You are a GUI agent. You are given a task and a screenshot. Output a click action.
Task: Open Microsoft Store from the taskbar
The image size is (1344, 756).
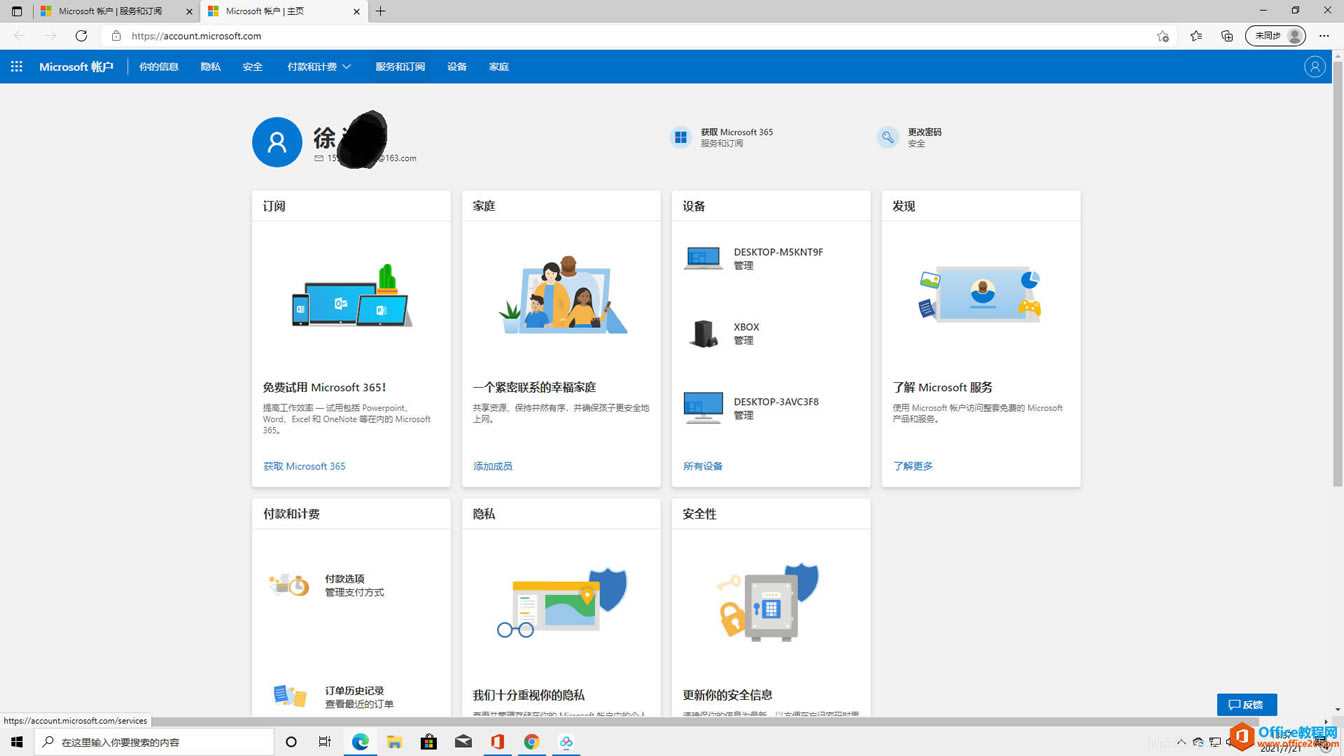(x=429, y=742)
